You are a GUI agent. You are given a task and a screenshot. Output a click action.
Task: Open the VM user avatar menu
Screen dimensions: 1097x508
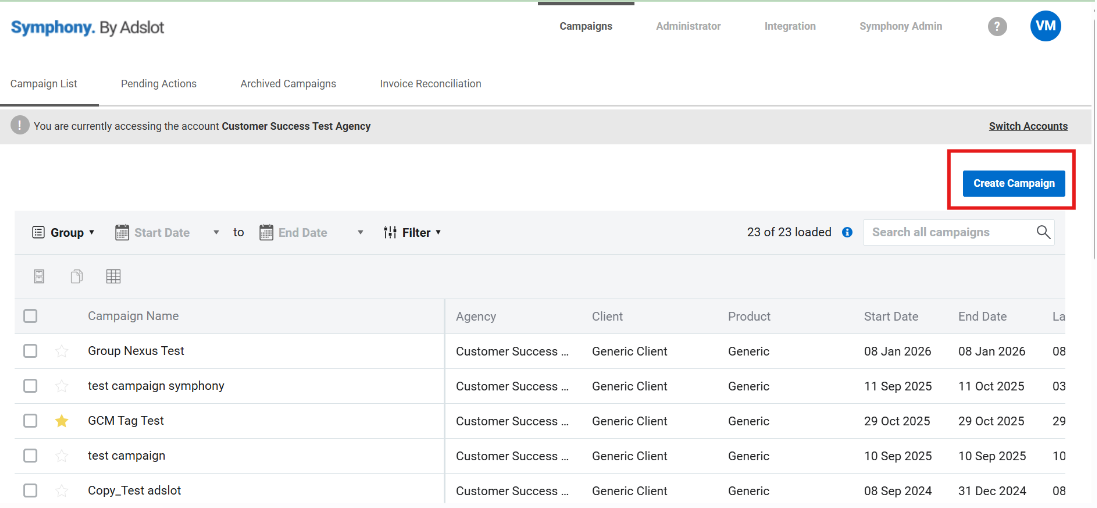point(1045,26)
